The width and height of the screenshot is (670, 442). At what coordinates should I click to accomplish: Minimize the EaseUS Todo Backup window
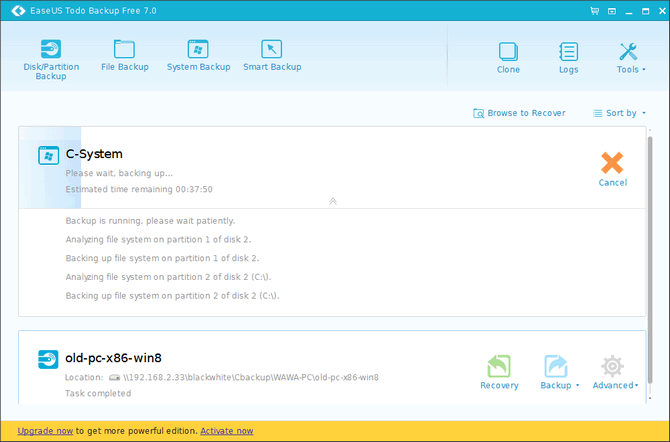[629, 12]
